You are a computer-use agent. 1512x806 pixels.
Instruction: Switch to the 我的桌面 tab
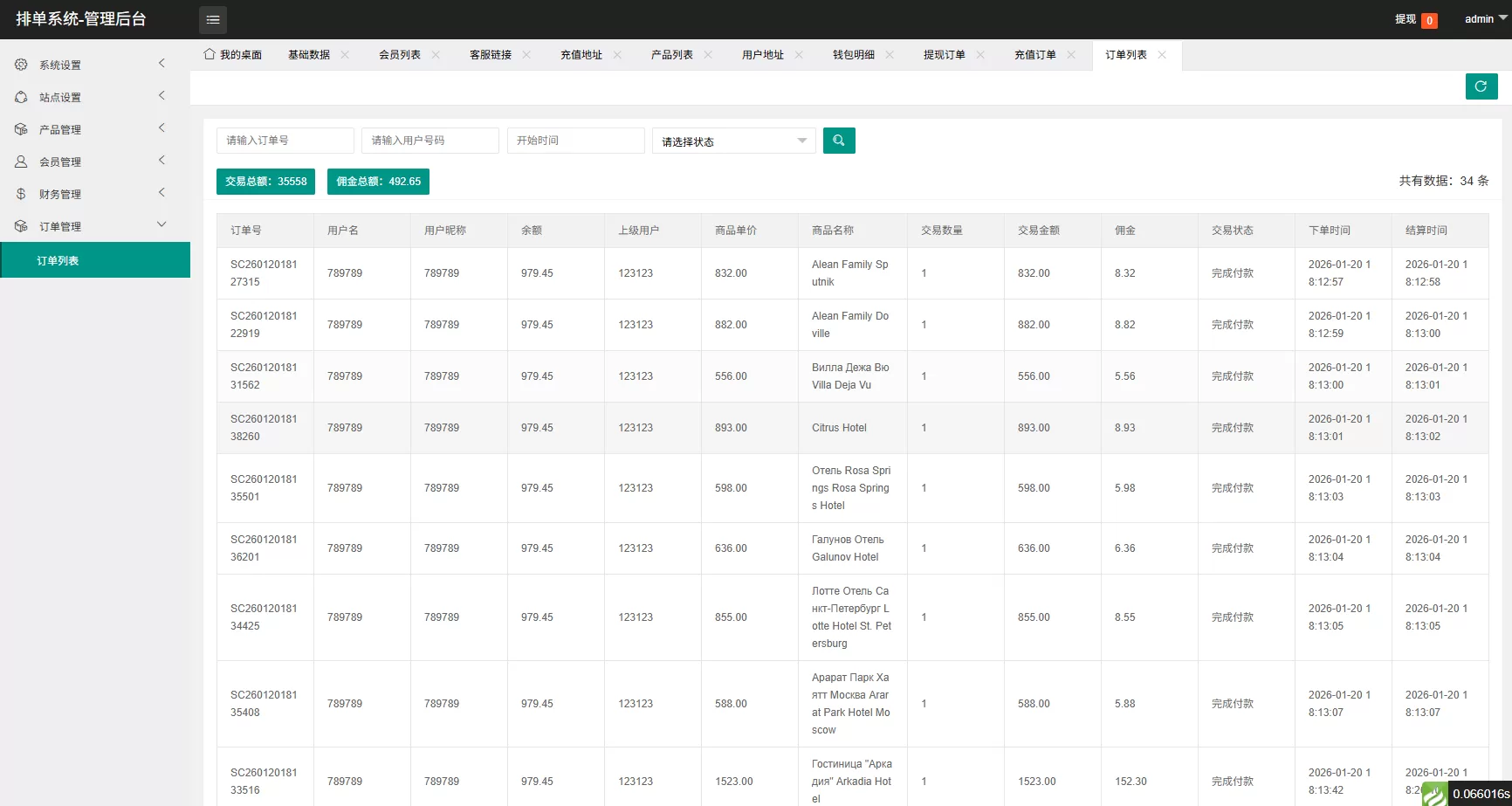(x=233, y=55)
